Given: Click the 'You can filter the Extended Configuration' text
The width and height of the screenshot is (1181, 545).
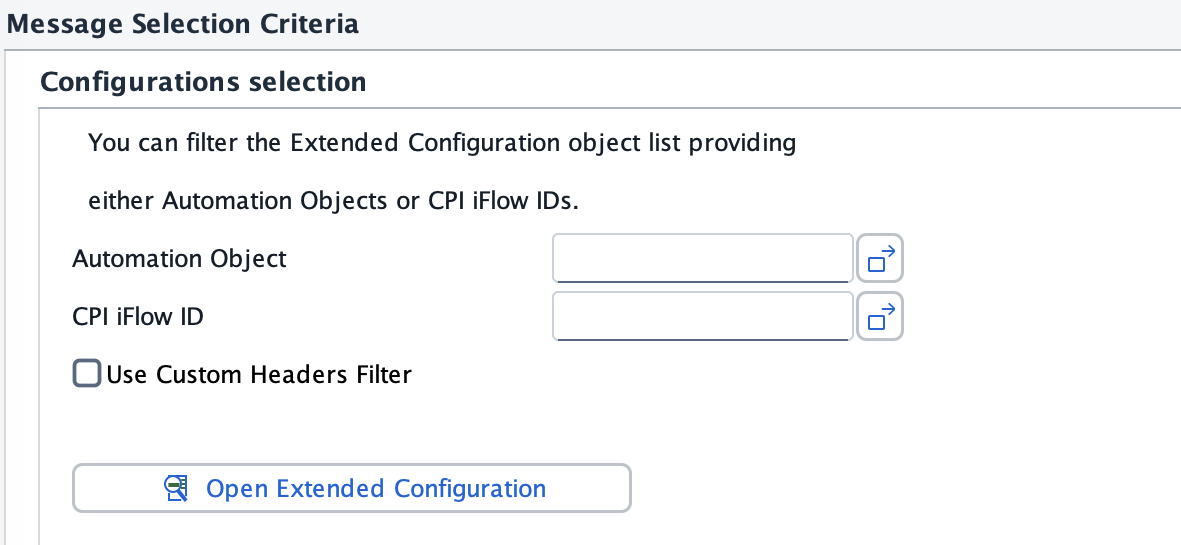Looking at the screenshot, I should pyautogui.click(x=442, y=143).
